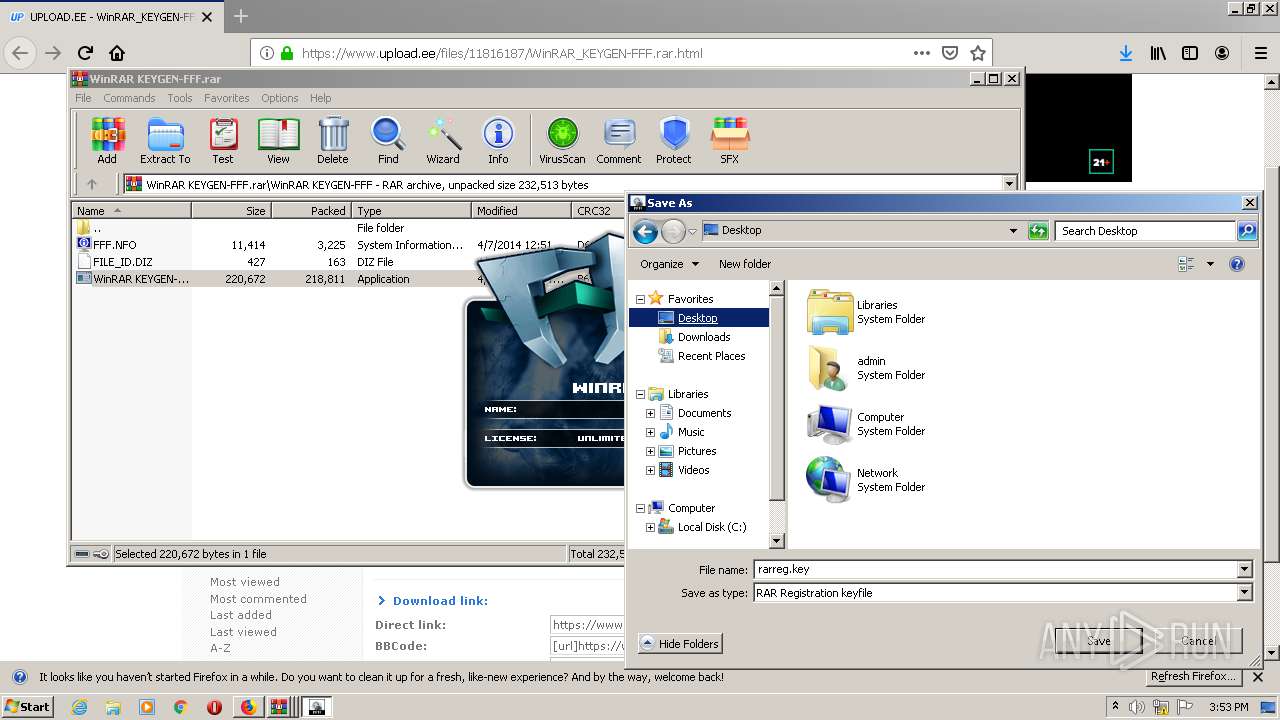Click the Search Desktop field
This screenshot has width=1280, height=720.
coord(1145,231)
